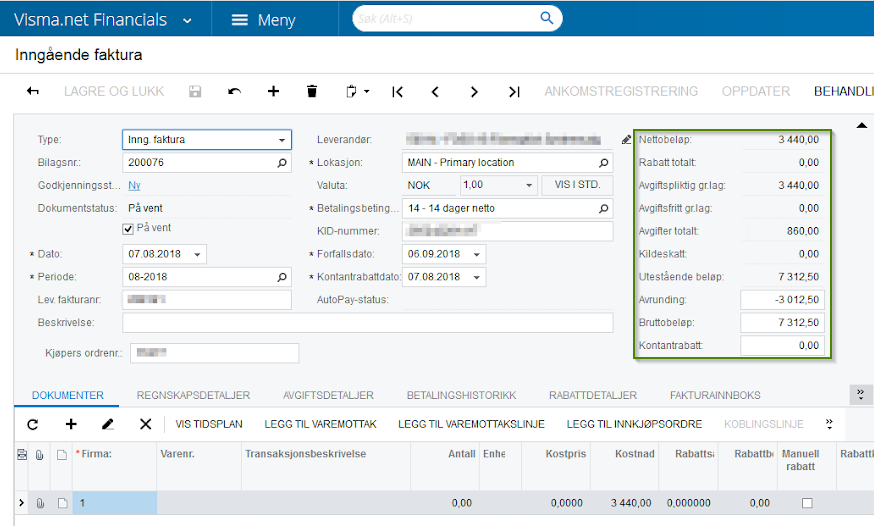Uncheck the På vent checkbox
Viewport: 874px width, 526px height.
[x=128, y=229]
